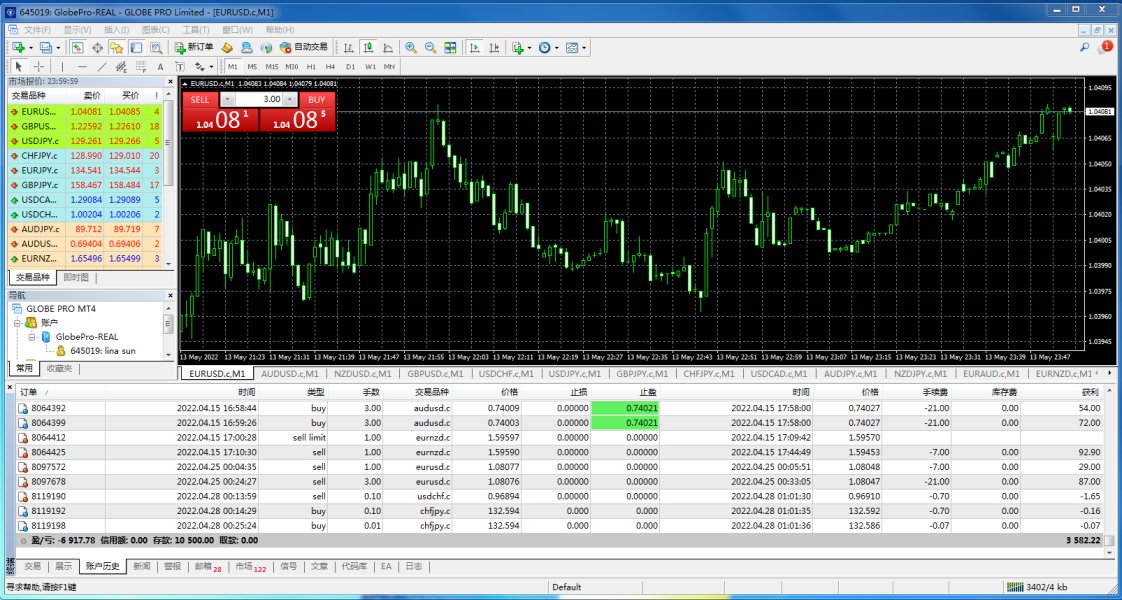Switch chart to line chart icon

tap(388, 47)
